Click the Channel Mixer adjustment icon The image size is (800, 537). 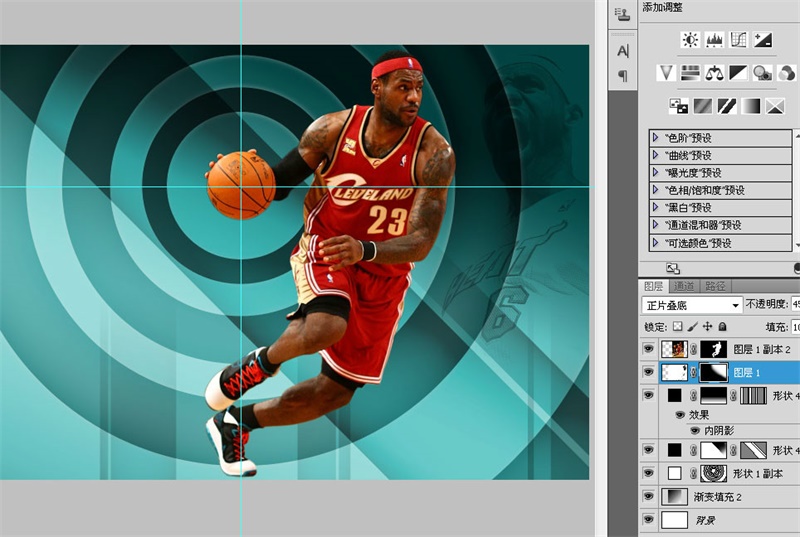[x=787, y=72]
